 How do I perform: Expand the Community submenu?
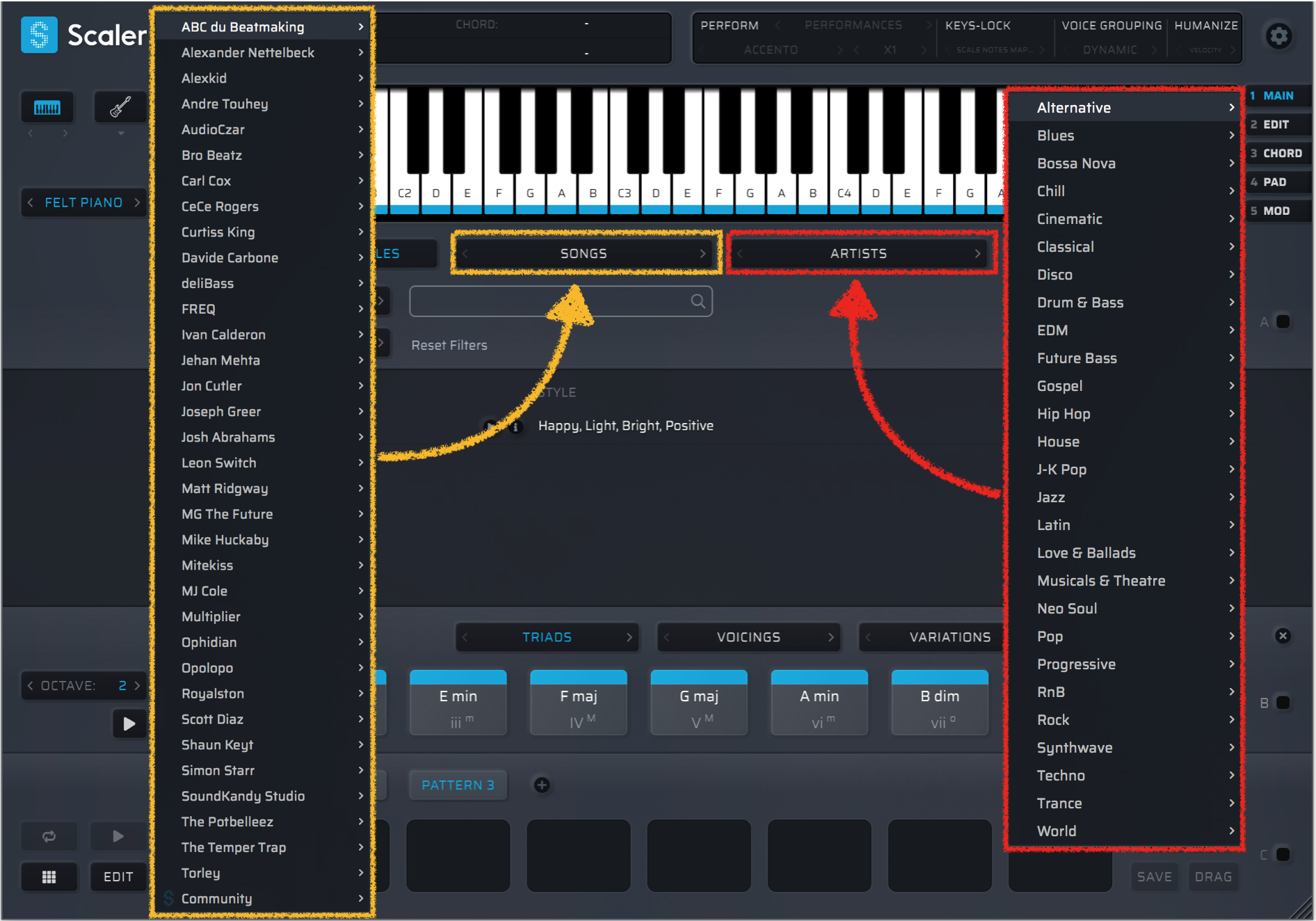click(x=263, y=899)
